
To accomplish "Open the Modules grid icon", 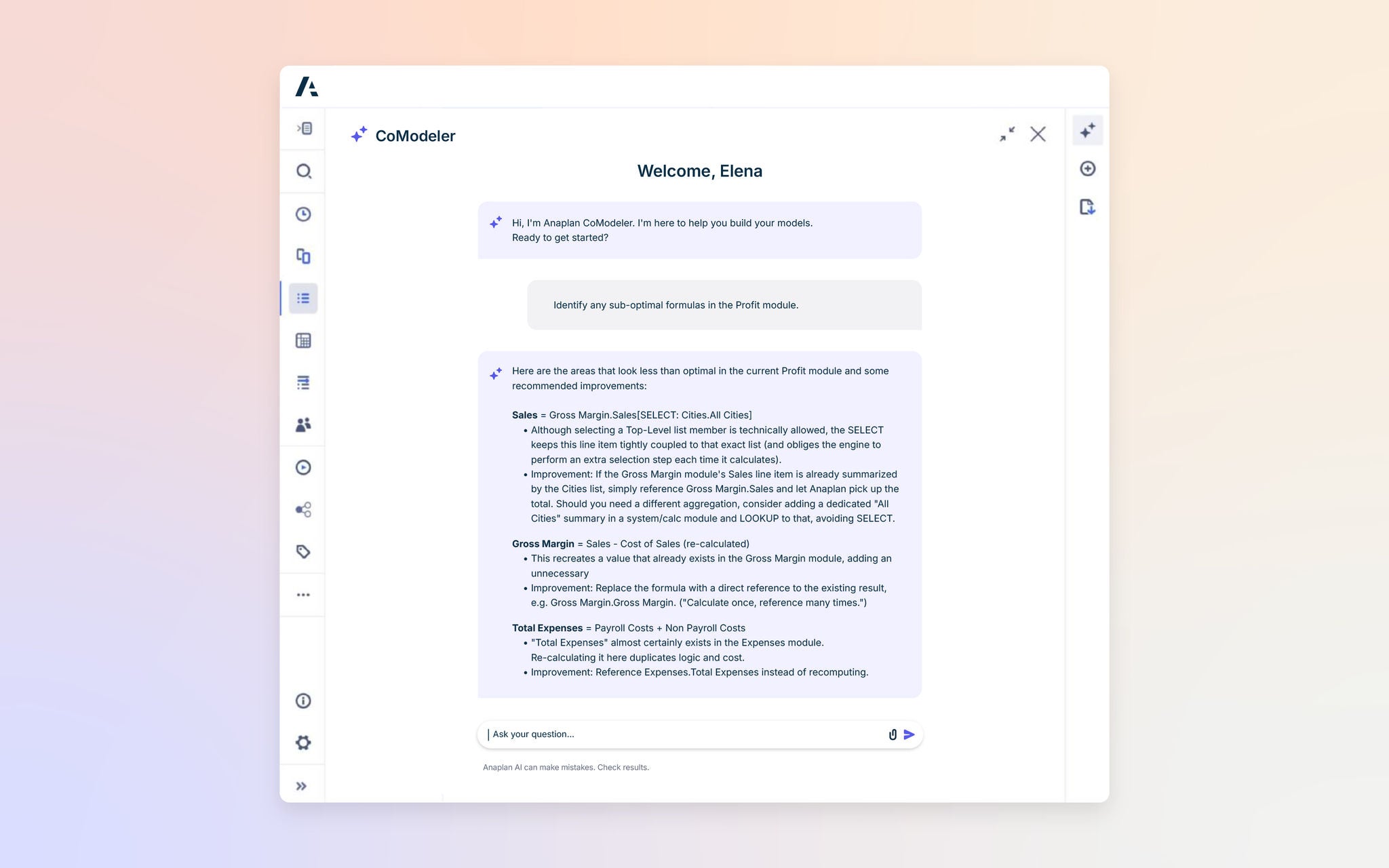I will [303, 340].
